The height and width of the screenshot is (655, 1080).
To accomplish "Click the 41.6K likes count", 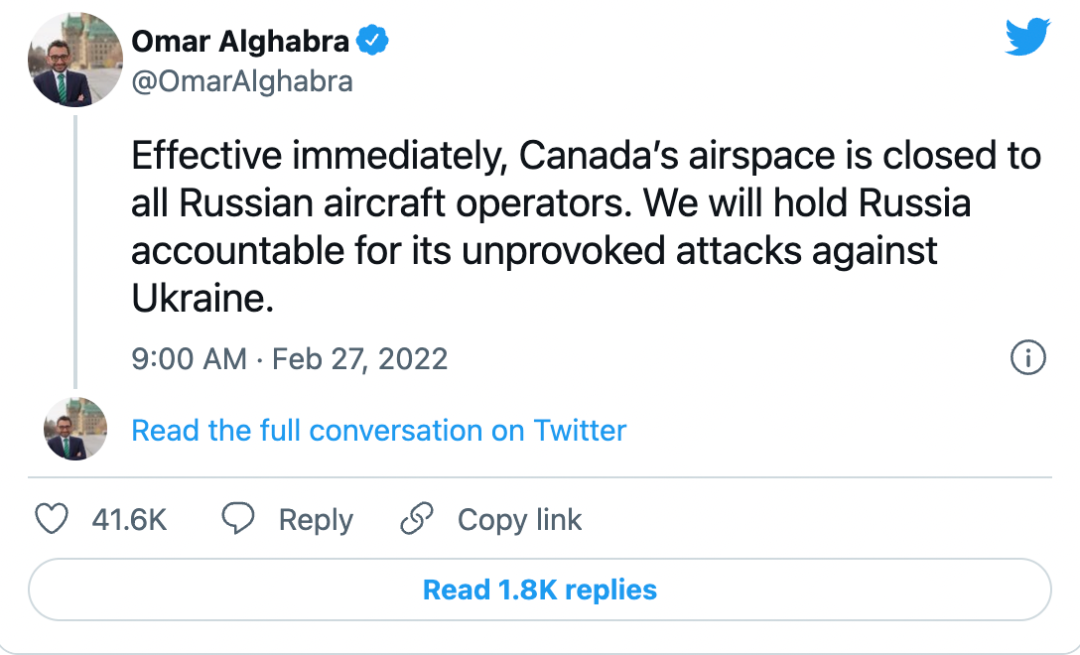I will pyautogui.click(x=129, y=520).
